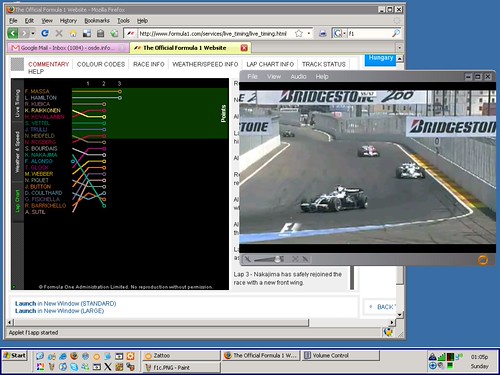This screenshot has height=375, width=500.
Task: Launch in New Window (STANDARD) link
Action: 65,304
